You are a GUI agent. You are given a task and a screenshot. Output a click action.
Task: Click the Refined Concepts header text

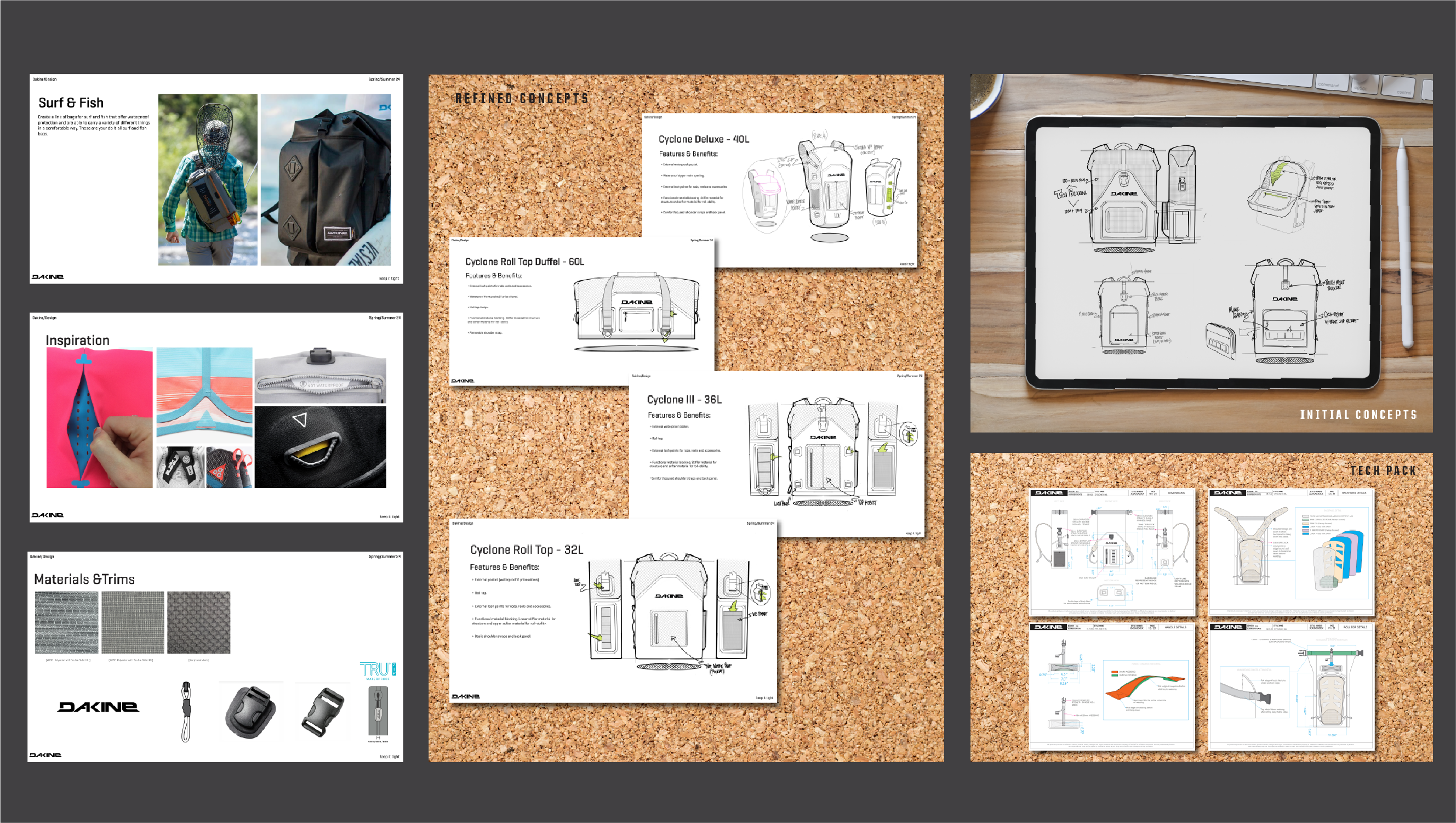522,99
